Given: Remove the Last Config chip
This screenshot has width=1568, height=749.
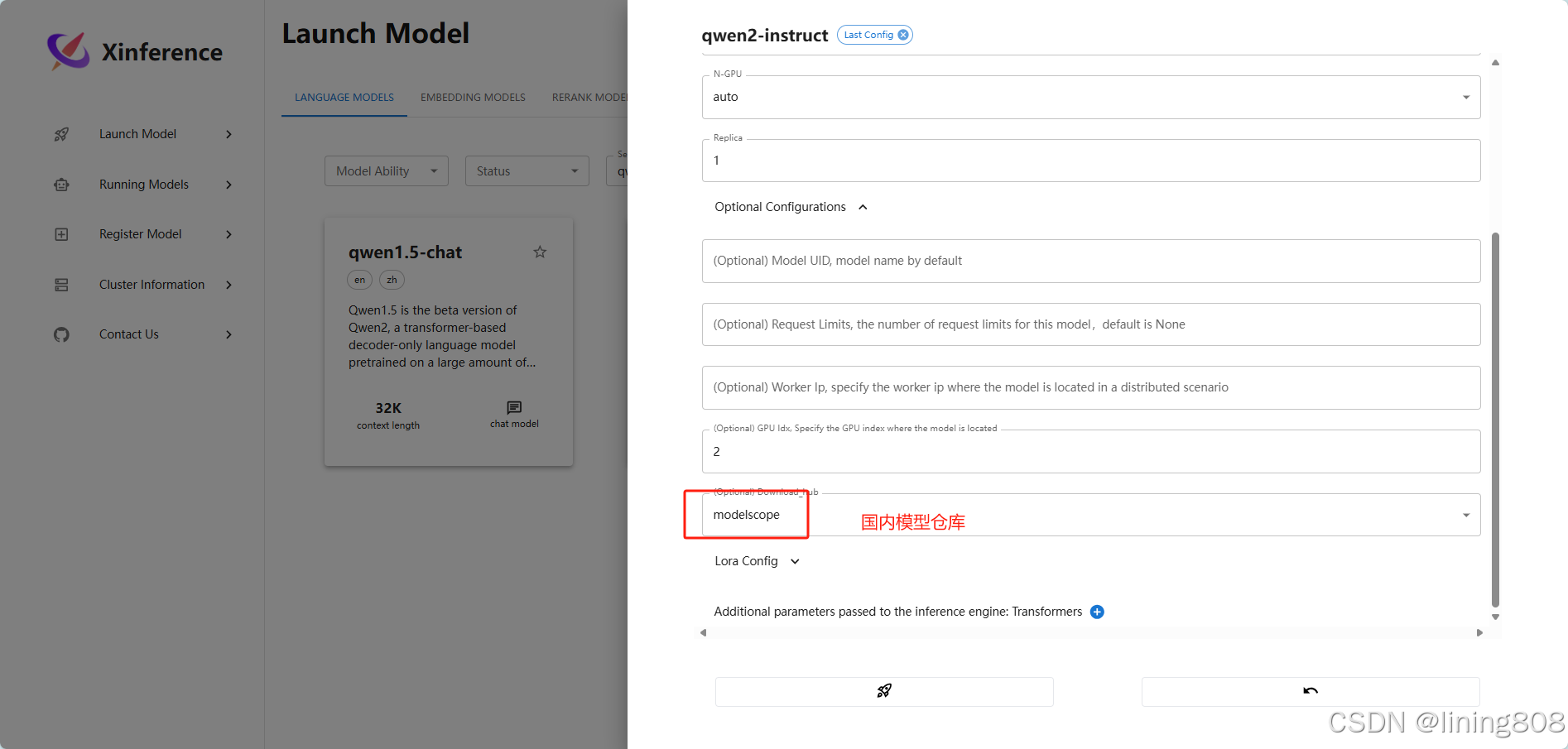Looking at the screenshot, I should [x=903, y=35].
